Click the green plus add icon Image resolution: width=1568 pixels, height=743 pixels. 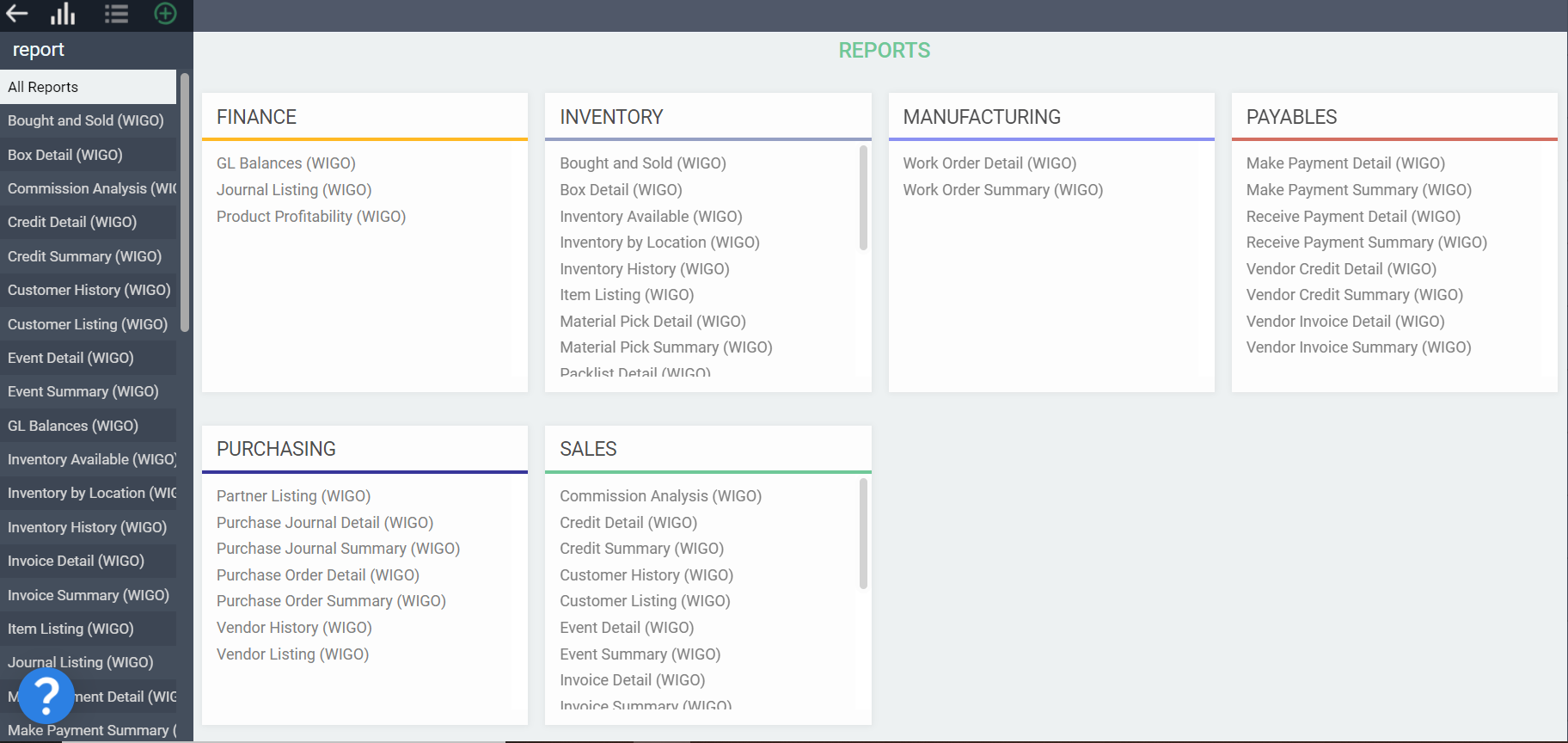pyautogui.click(x=165, y=14)
